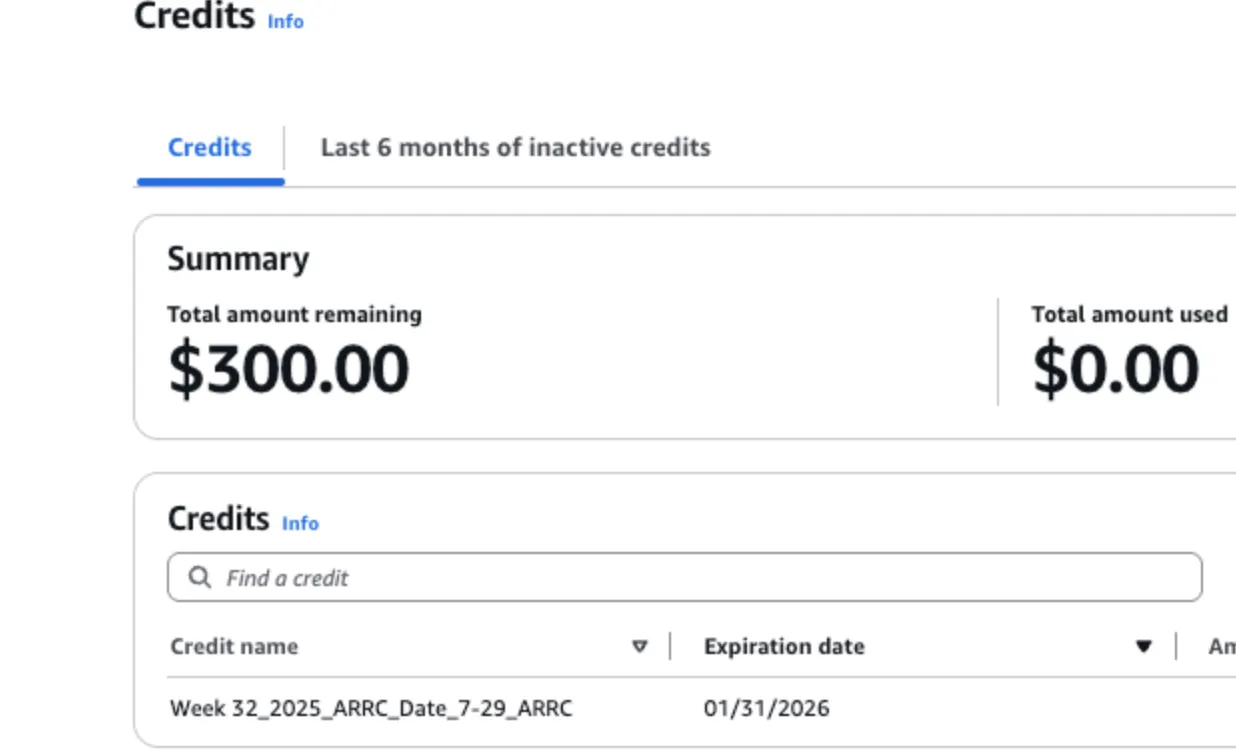
Task: Click the Info icon beside the Credits heading
Action: [288, 22]
